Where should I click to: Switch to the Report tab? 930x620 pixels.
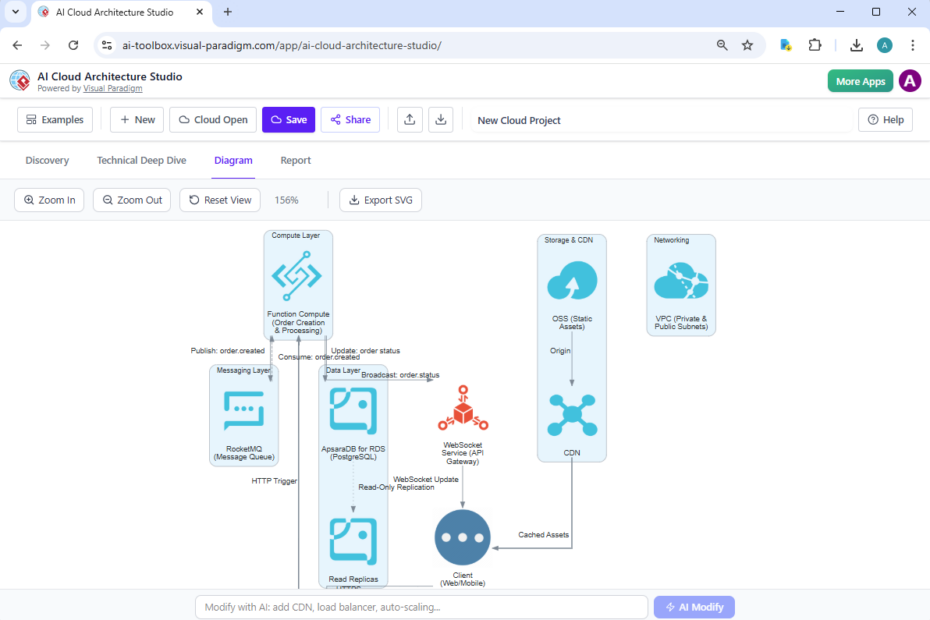(294, 160)
